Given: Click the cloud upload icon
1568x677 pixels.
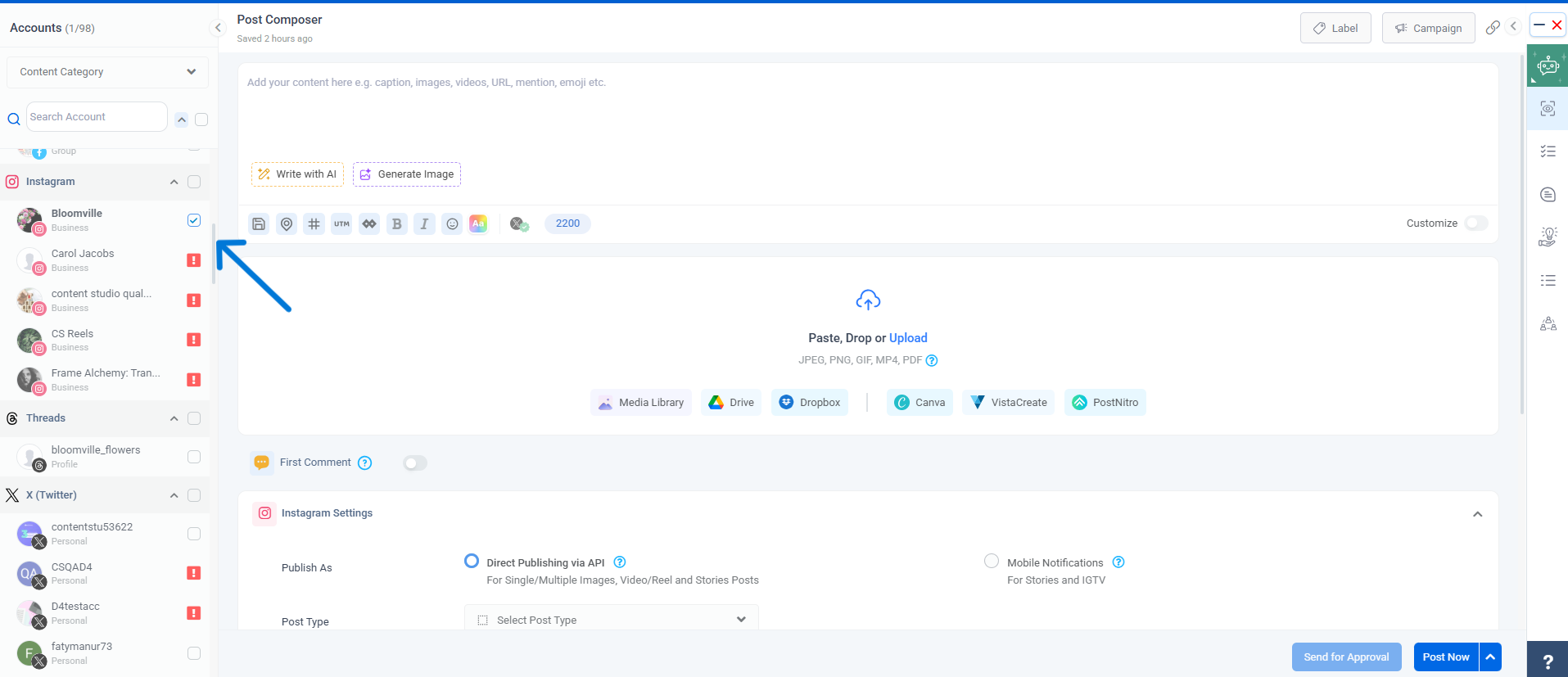Looking at the screenshot, I should (868, 300).
